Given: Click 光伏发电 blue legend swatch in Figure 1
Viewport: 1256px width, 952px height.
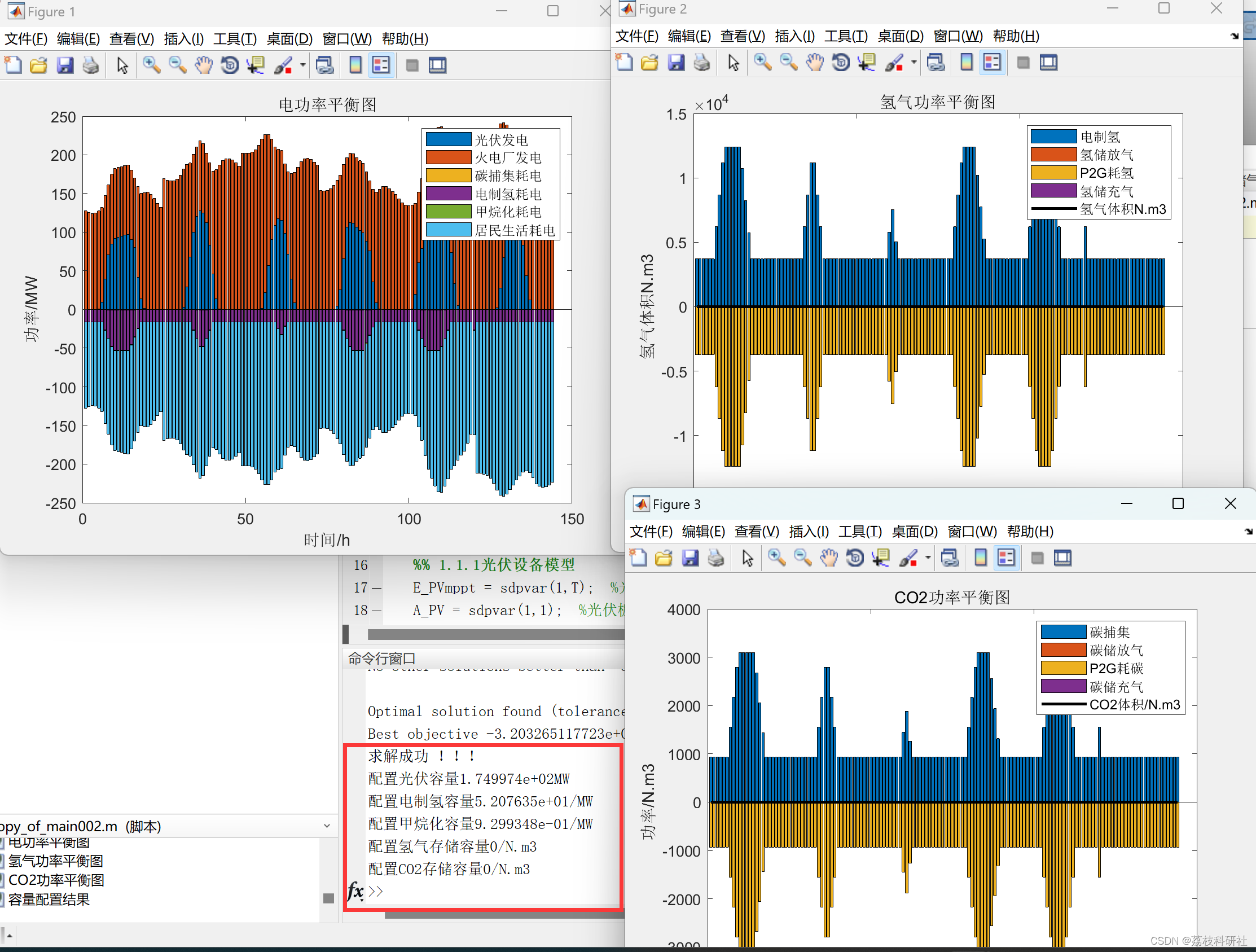Looking at the screenshot, I should pyautogui.click(x=449, y=139).
